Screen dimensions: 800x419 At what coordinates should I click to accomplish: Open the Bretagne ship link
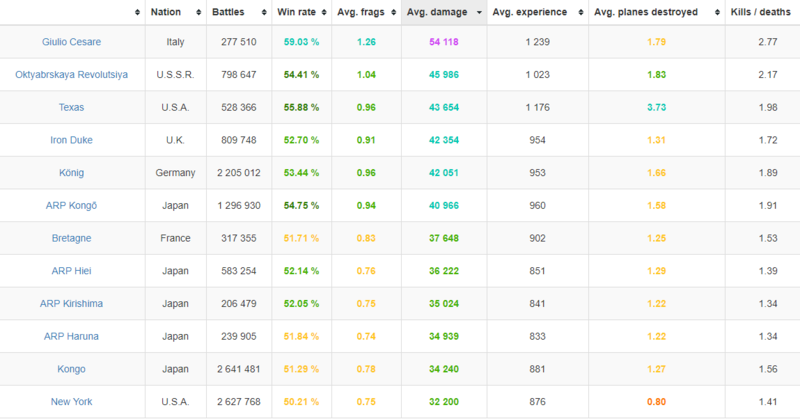[x=71, y=238]
